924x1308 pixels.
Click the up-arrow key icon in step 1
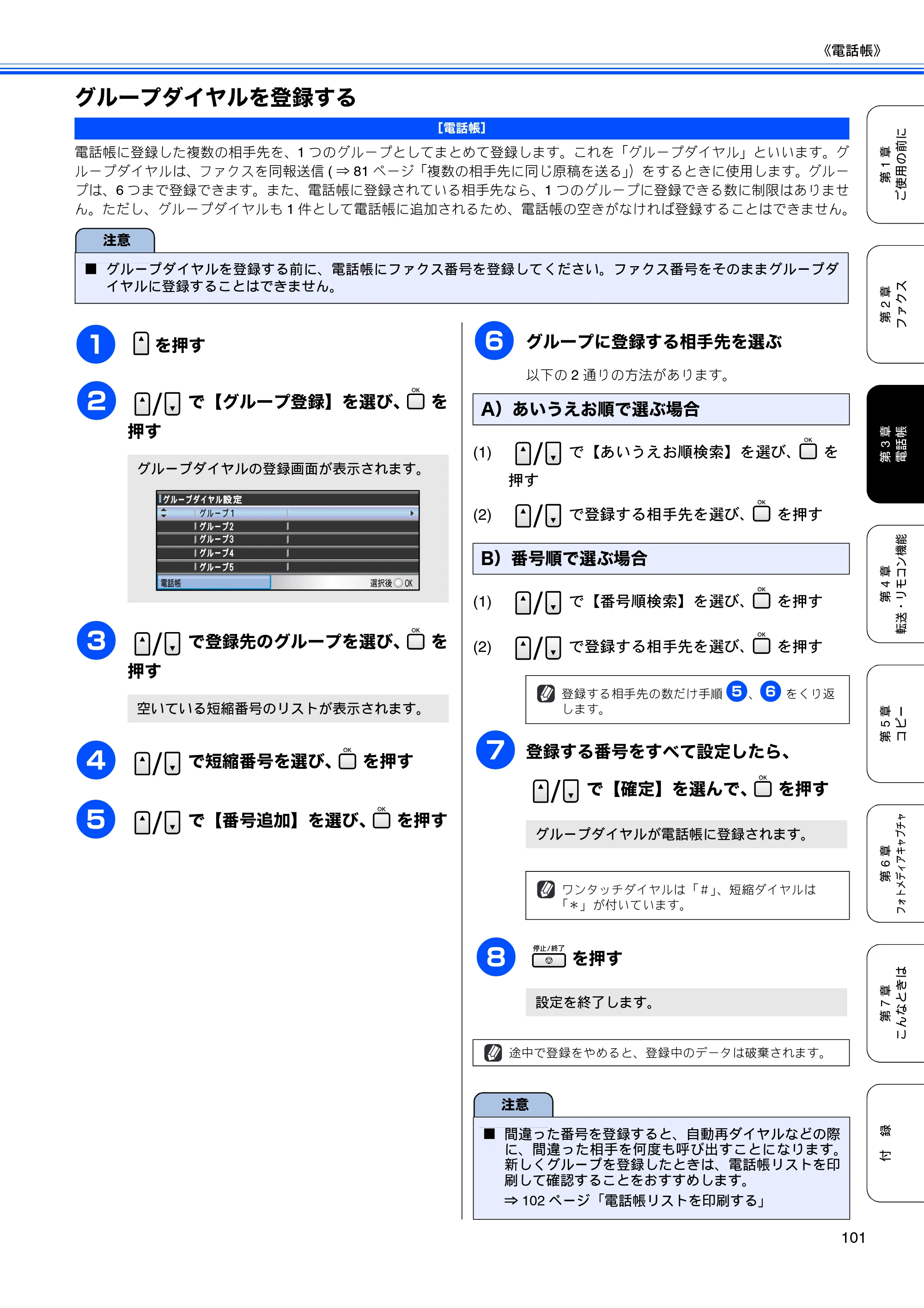click(141, 344)
